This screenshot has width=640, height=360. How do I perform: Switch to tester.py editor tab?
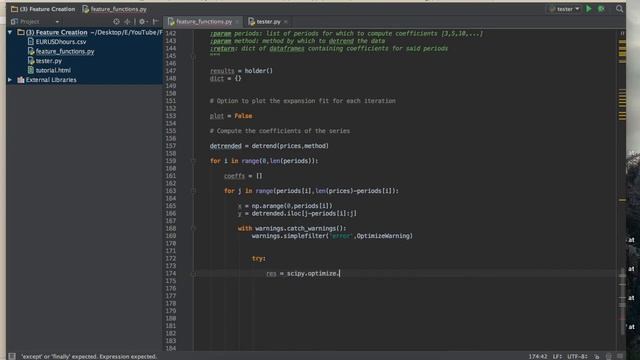tap(268, 21)
